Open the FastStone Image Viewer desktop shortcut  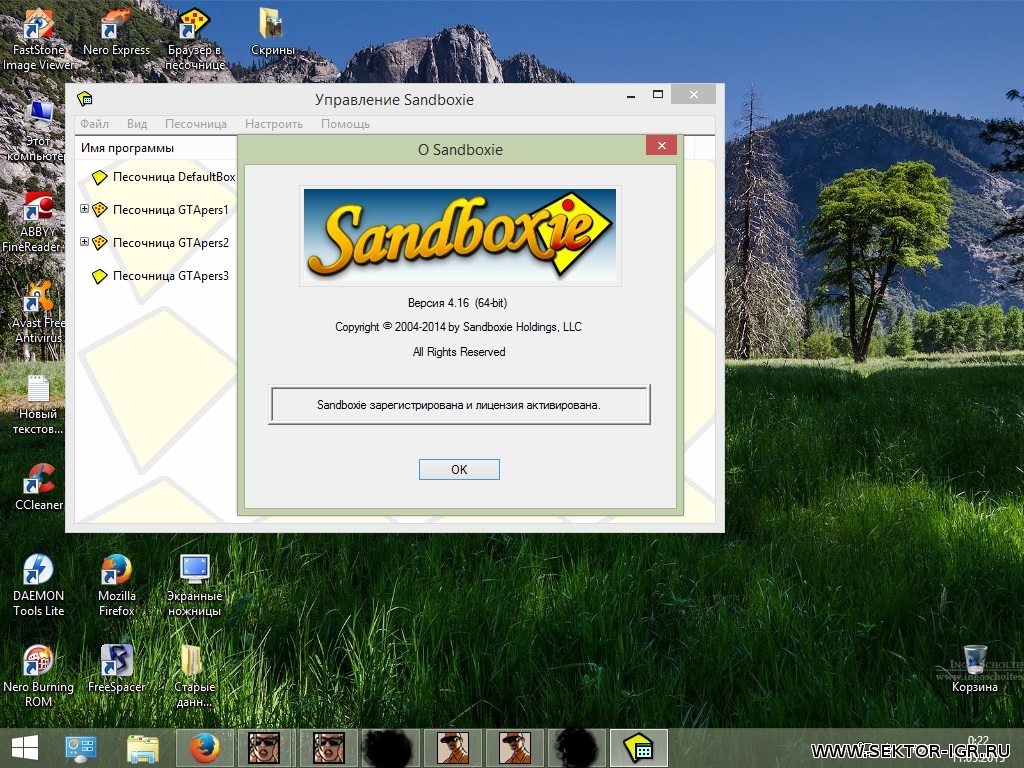coord(37,39)
